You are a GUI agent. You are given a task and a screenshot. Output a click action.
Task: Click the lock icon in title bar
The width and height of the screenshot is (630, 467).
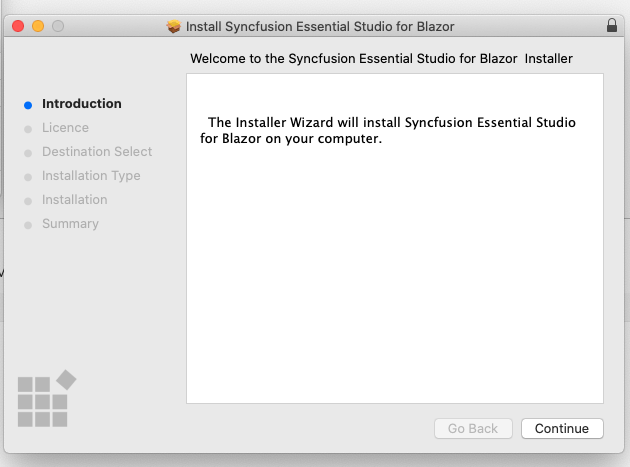[611, 25]
